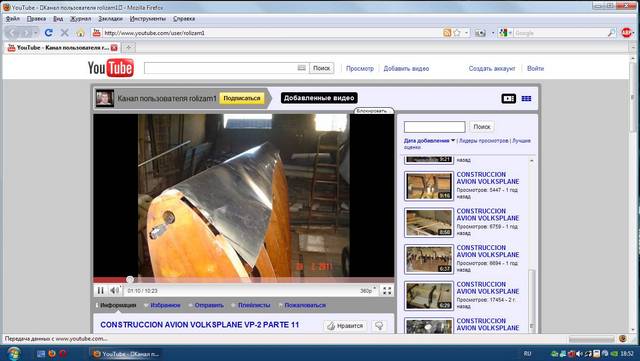Subscribe with the Подписаться button
The image size is (640, 361).
pos(242,98)
